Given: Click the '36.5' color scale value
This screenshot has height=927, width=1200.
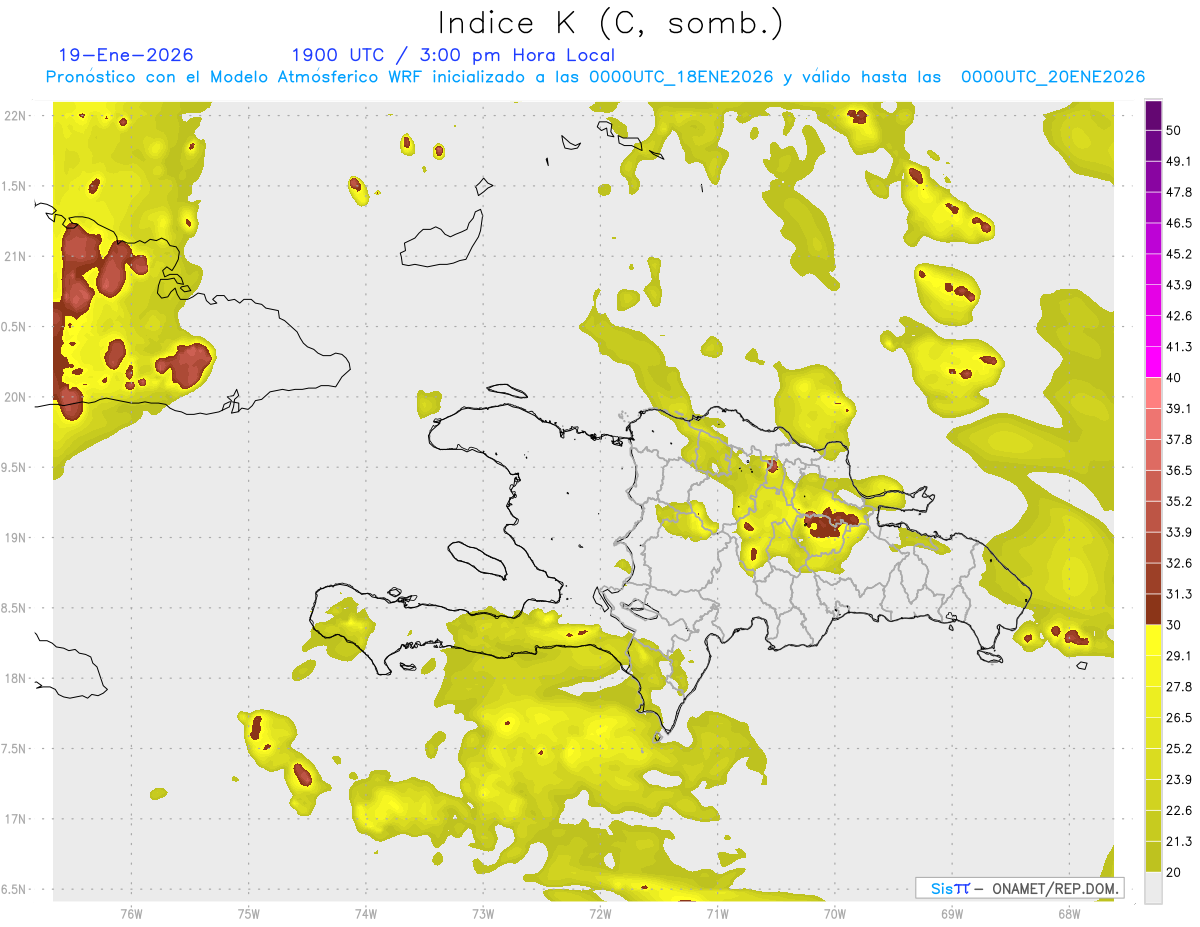Looking at the screenshot, I should coord(1180,470).
